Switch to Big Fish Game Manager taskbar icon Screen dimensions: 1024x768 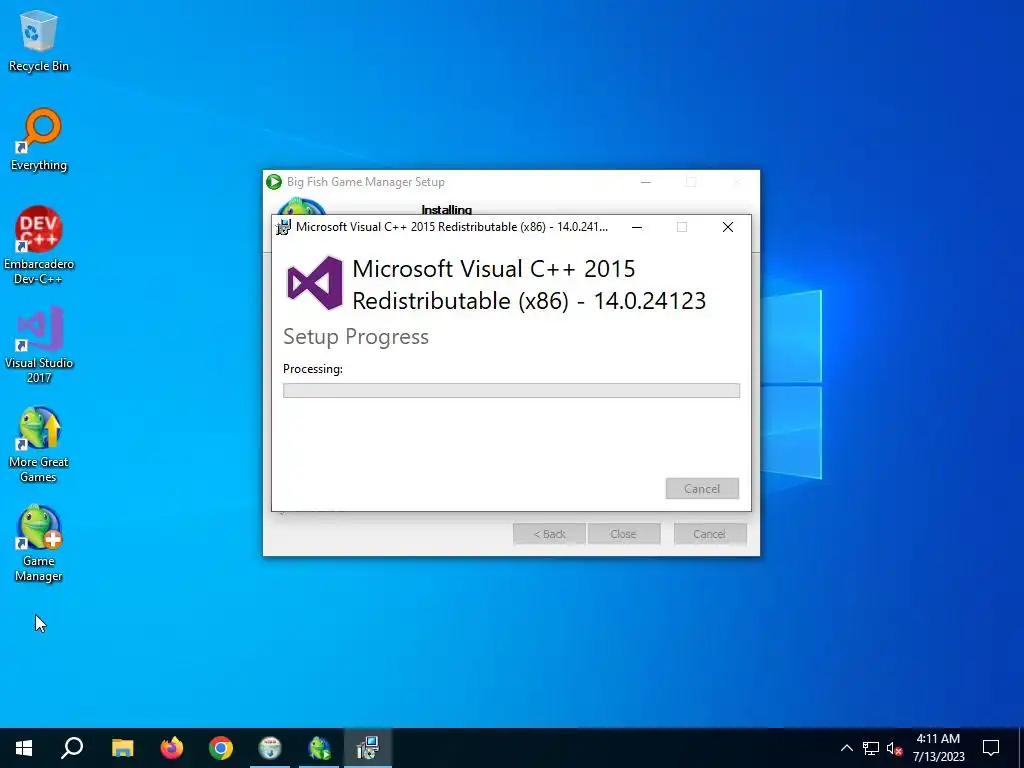click(x=319, y=748)
